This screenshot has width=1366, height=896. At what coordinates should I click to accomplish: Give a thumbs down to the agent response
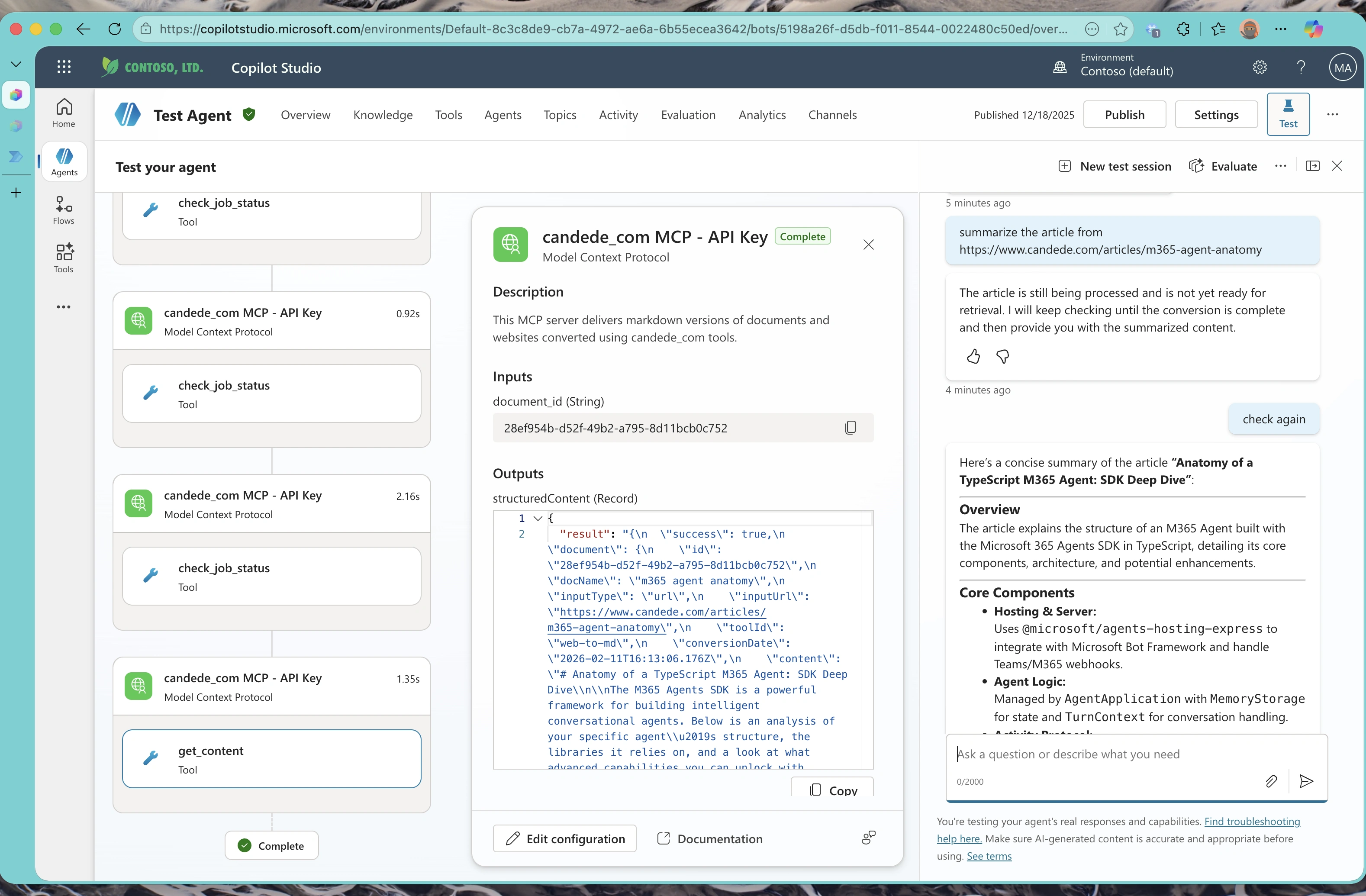click(1003, 356)
